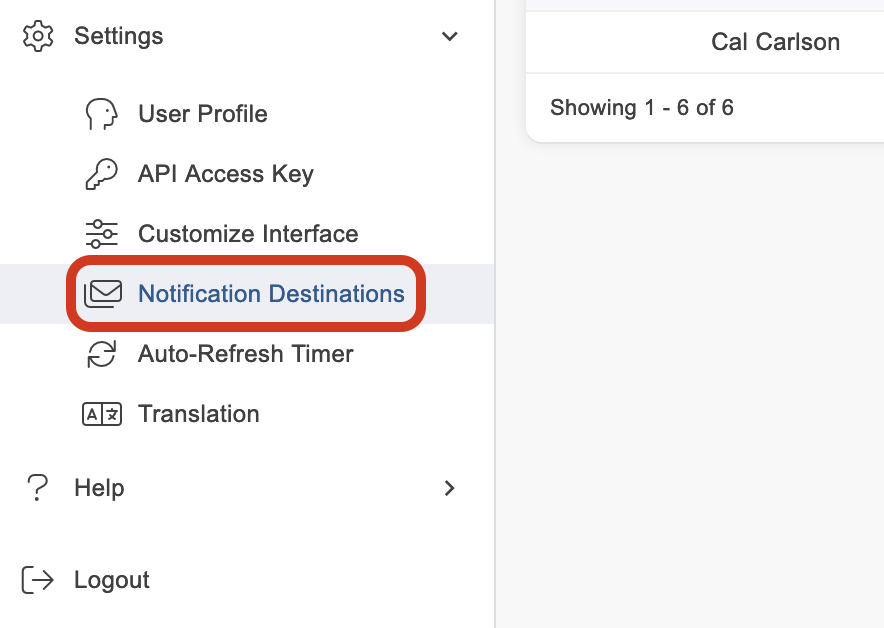Select Notification Destinations in the sidebar
The image size is (884, 628).
click(271, 294)
